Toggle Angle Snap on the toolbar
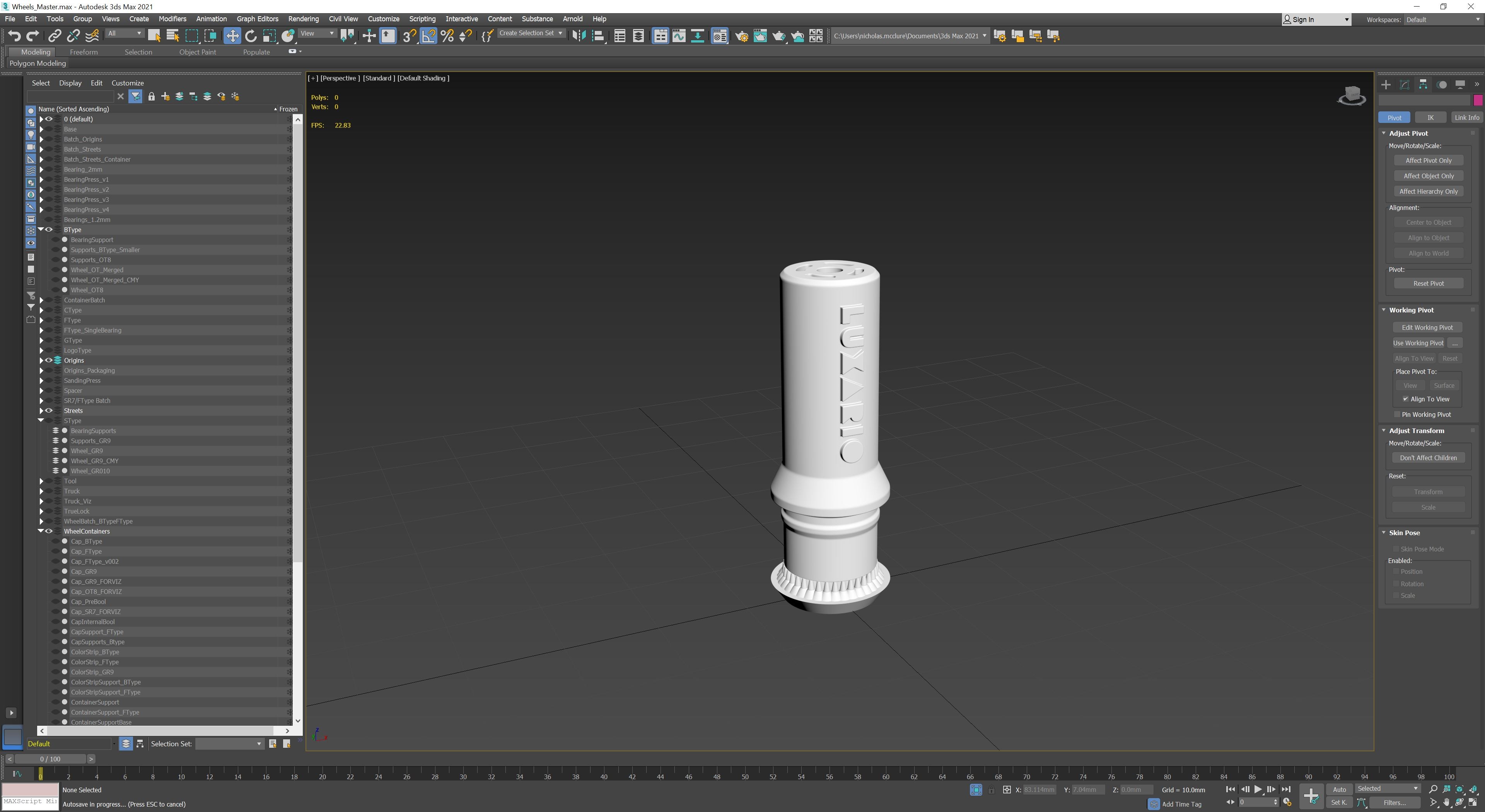The image size is (1485, 812). coord(428,36)
